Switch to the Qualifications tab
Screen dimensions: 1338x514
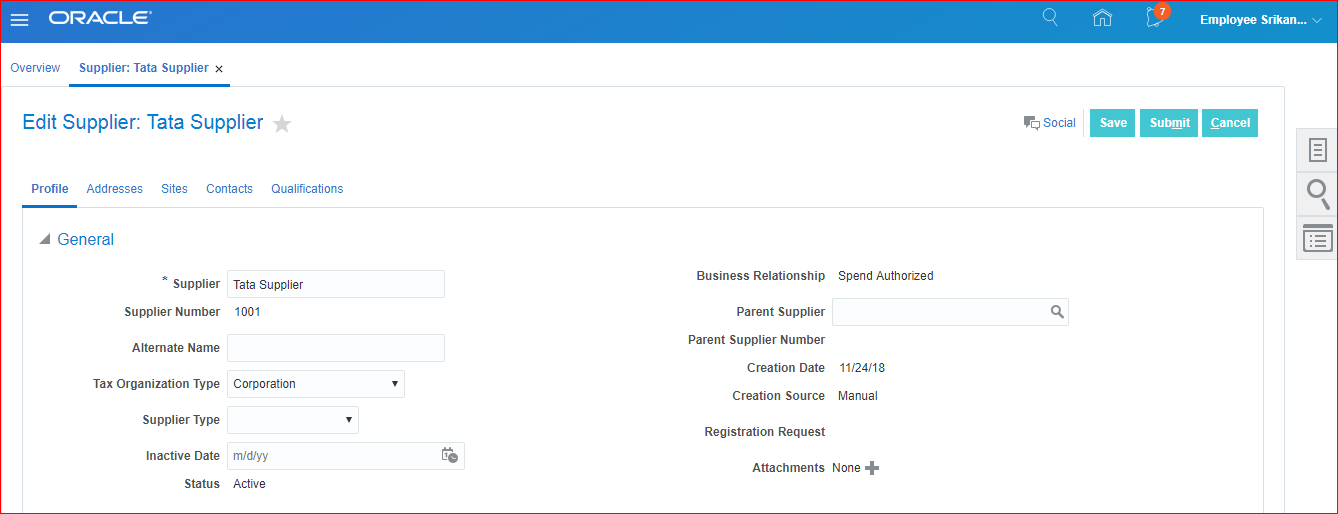pos(307,189)
